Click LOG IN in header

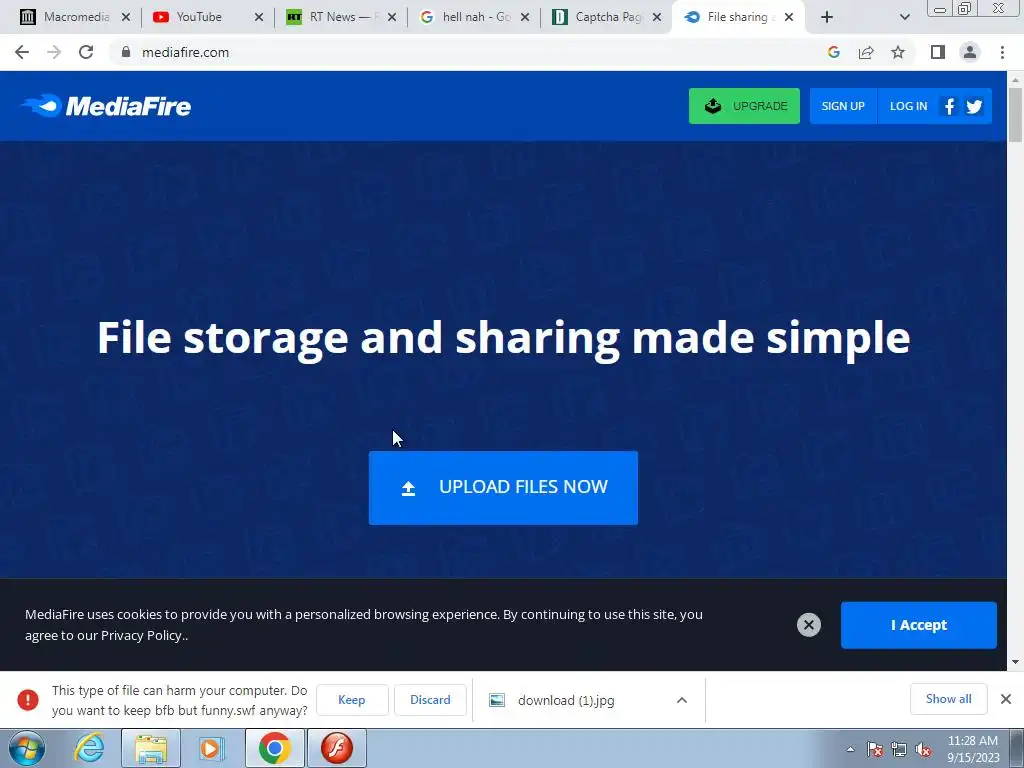[x=908, y=106]
